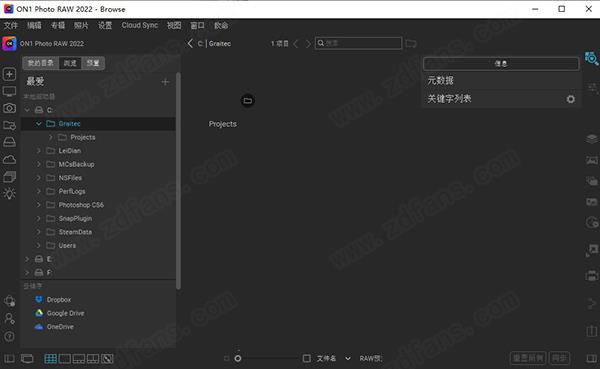This screenshot has height=369, width=600.
Task: Open the 文件 menu
Action: [11, 25]
